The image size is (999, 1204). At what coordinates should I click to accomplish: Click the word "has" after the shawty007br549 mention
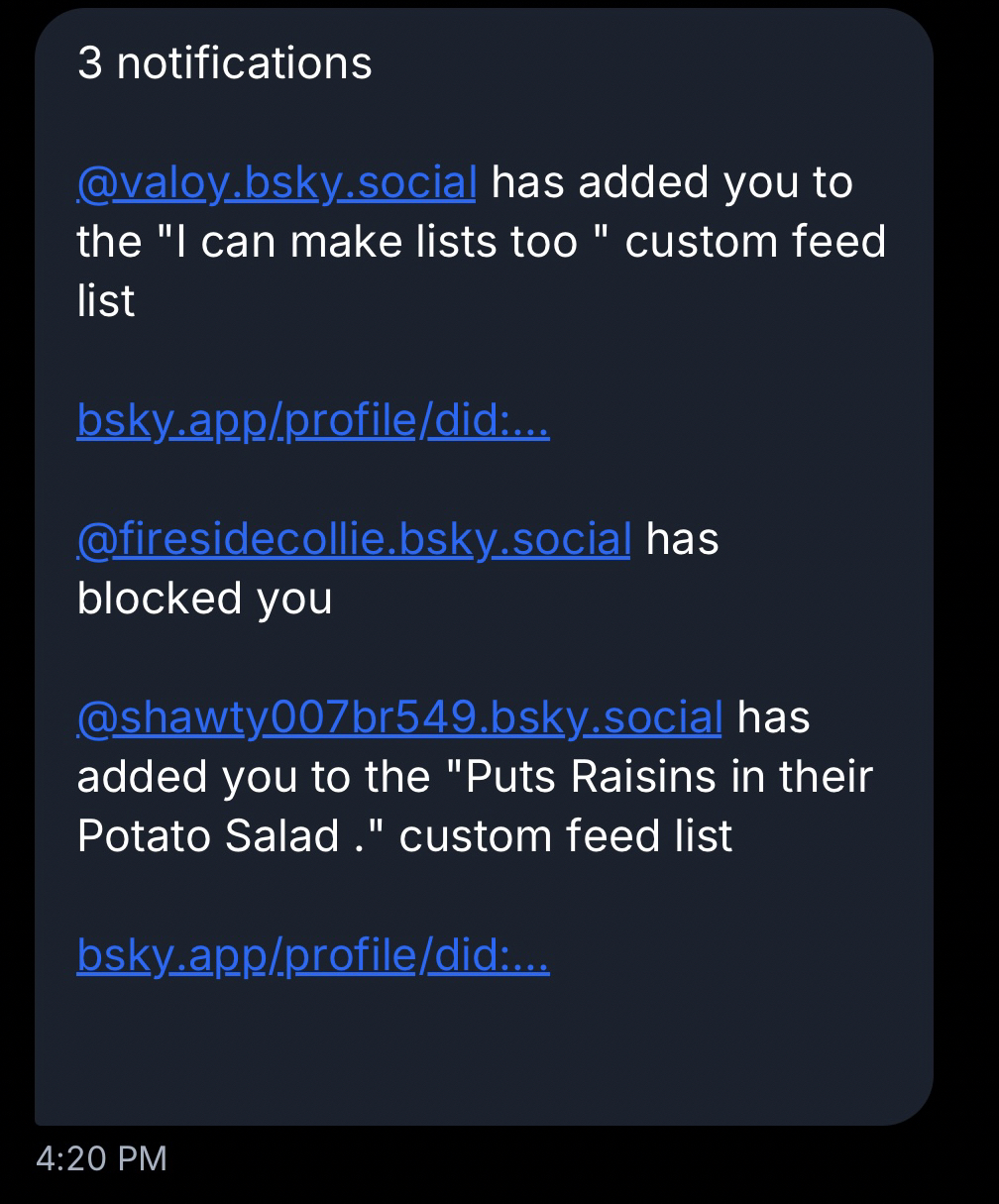(773, 718)
